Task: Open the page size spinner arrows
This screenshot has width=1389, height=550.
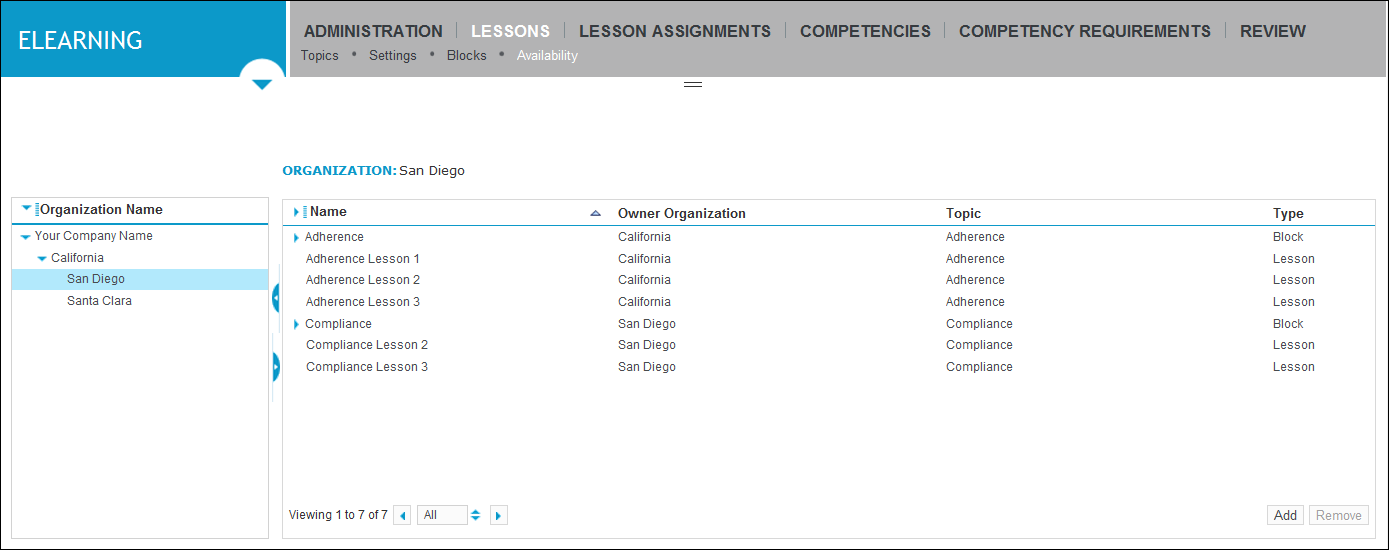Action: tap(475, 515)
